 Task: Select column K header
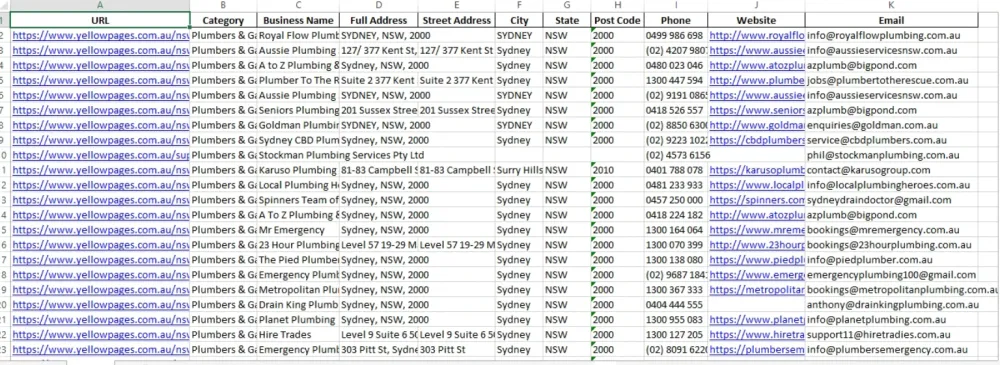point(892,5)
